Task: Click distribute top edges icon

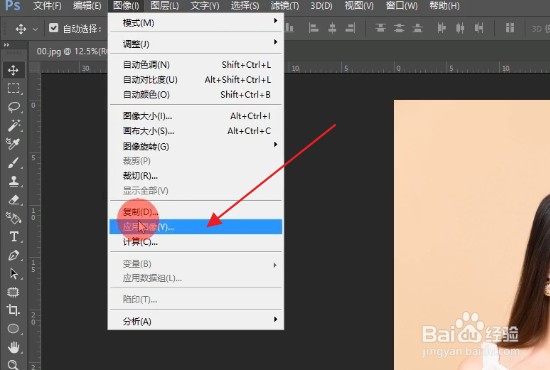Action: click(x=380, y=28)
